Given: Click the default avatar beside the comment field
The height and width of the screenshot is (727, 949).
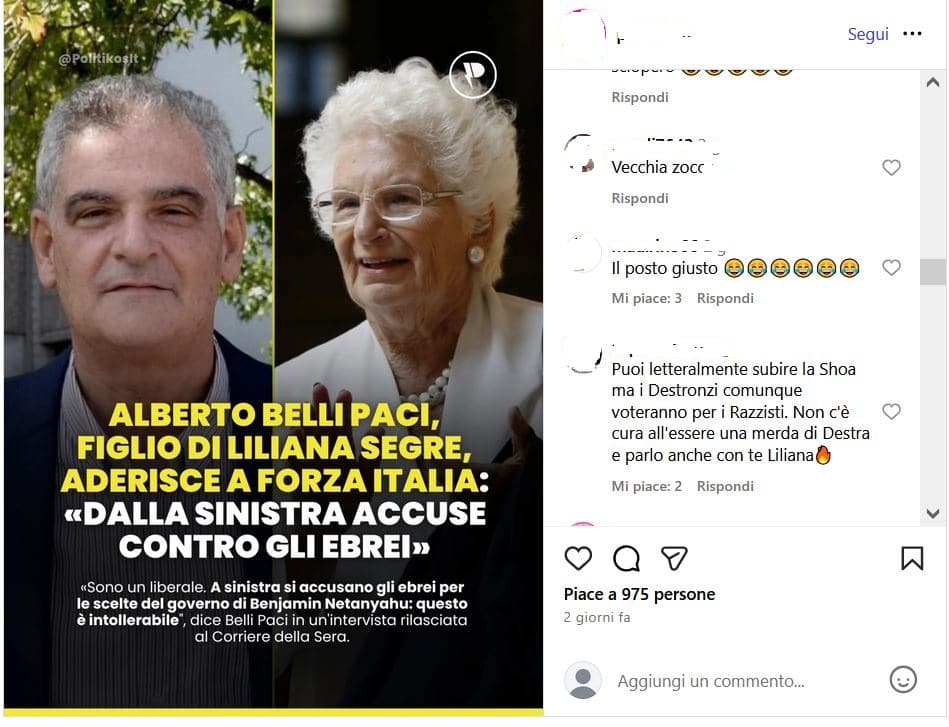Looking at the screenshot, I should pyautogui.click(x=583, y=680).
